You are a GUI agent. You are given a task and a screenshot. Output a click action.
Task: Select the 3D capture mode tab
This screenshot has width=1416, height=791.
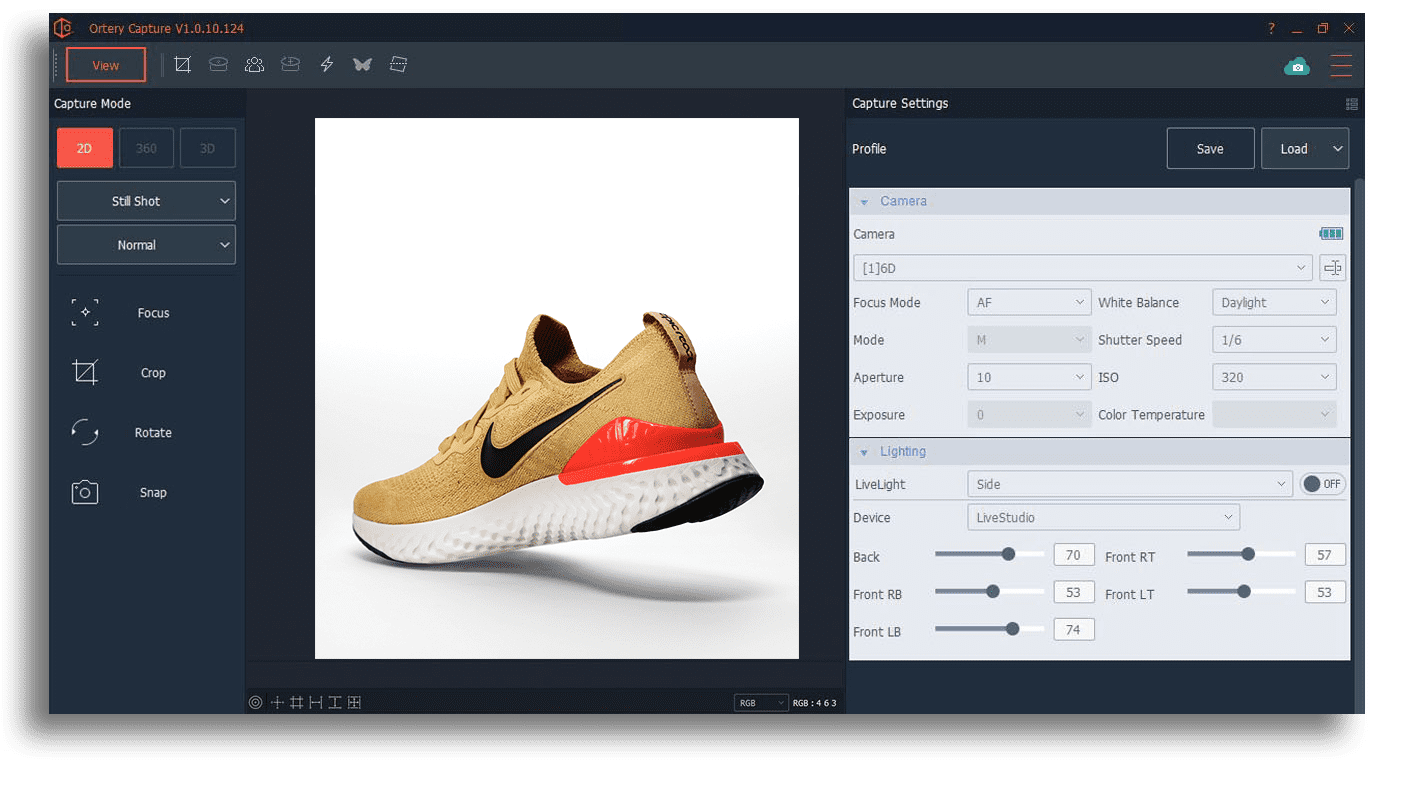click(208, 148)
